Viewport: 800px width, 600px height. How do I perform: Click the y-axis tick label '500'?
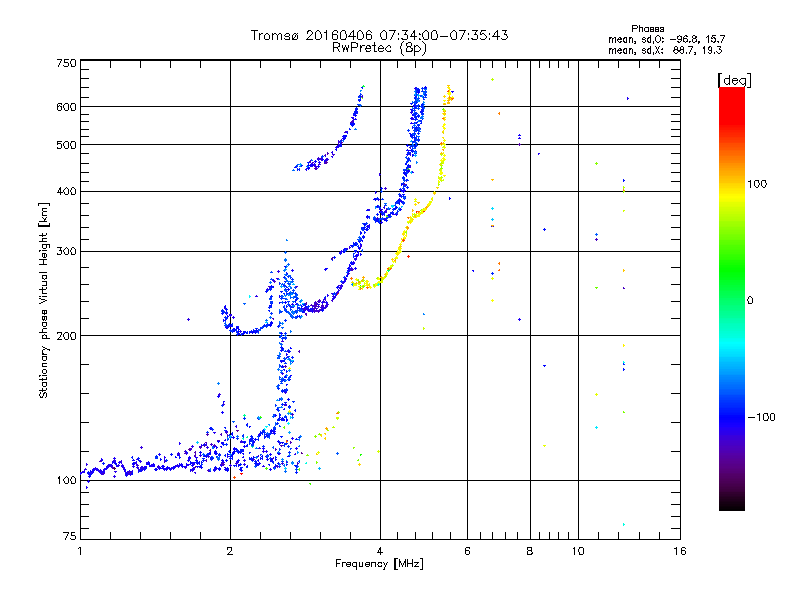click(x=66, y=145)
